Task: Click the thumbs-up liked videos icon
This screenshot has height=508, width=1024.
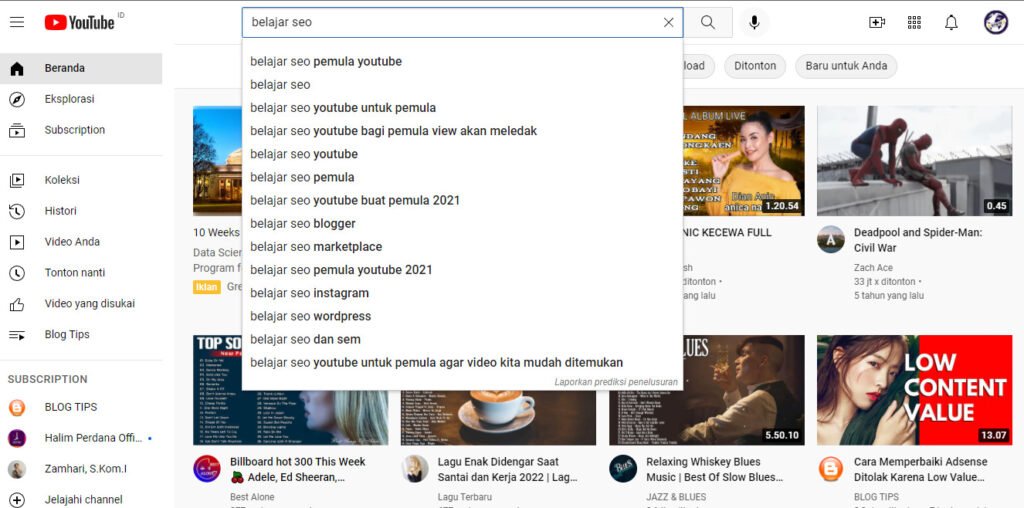Action: 17,304
